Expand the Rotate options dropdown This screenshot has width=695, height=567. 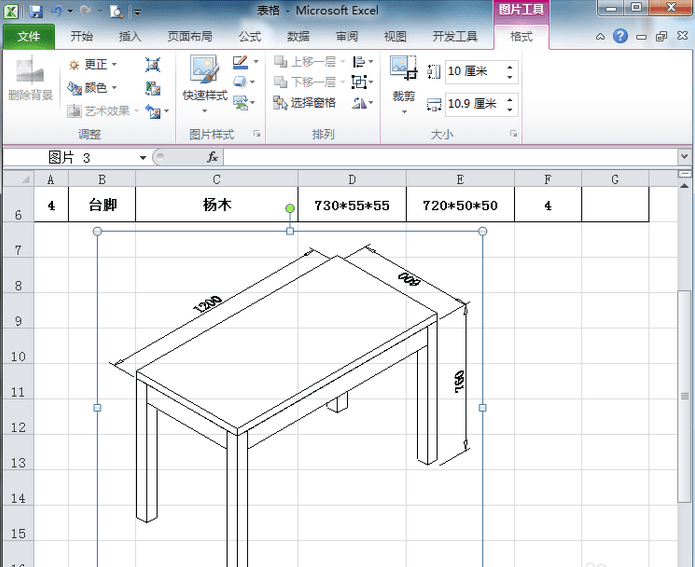371,103
